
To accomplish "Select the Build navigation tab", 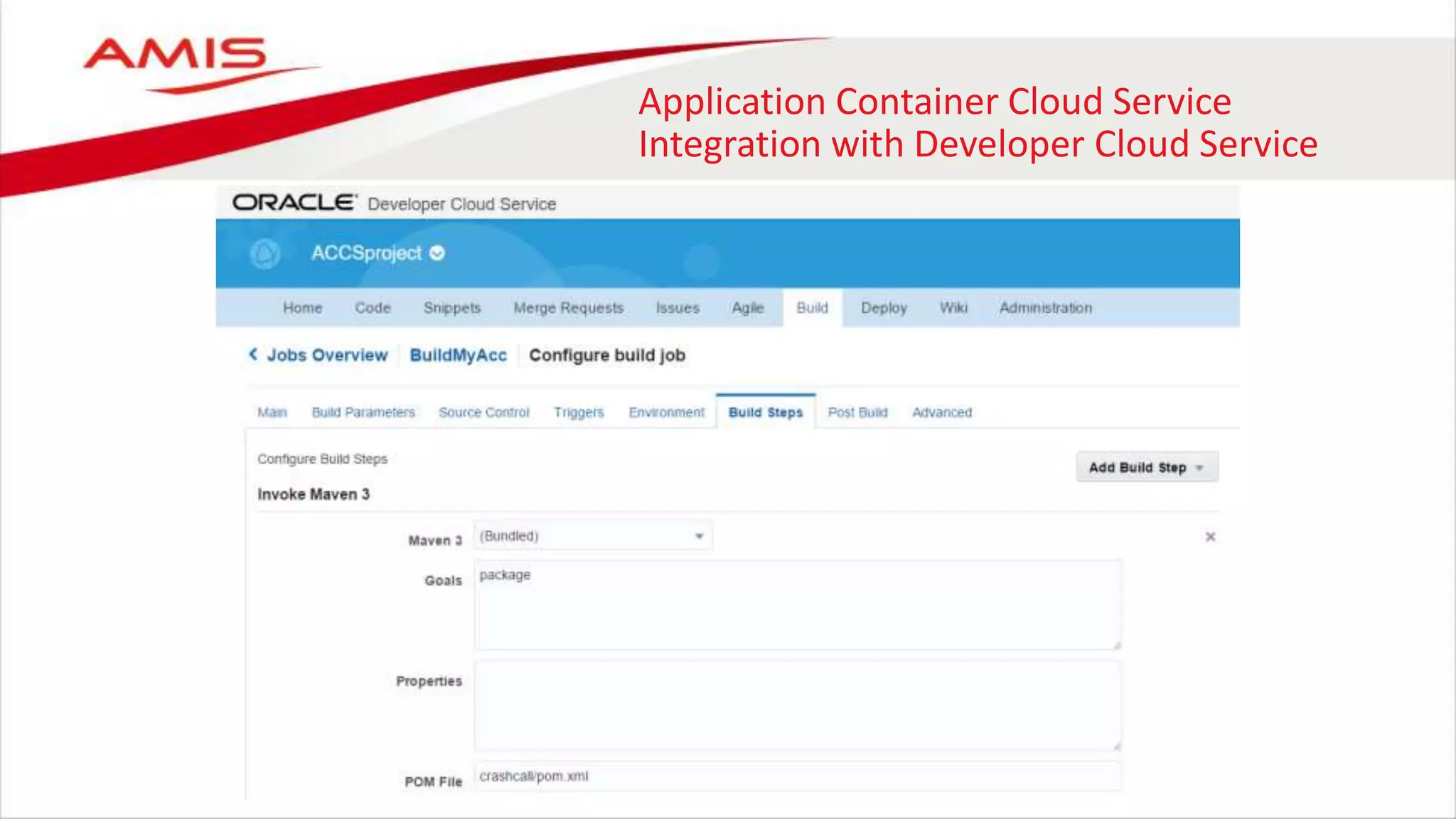I will tap(813, 308).
